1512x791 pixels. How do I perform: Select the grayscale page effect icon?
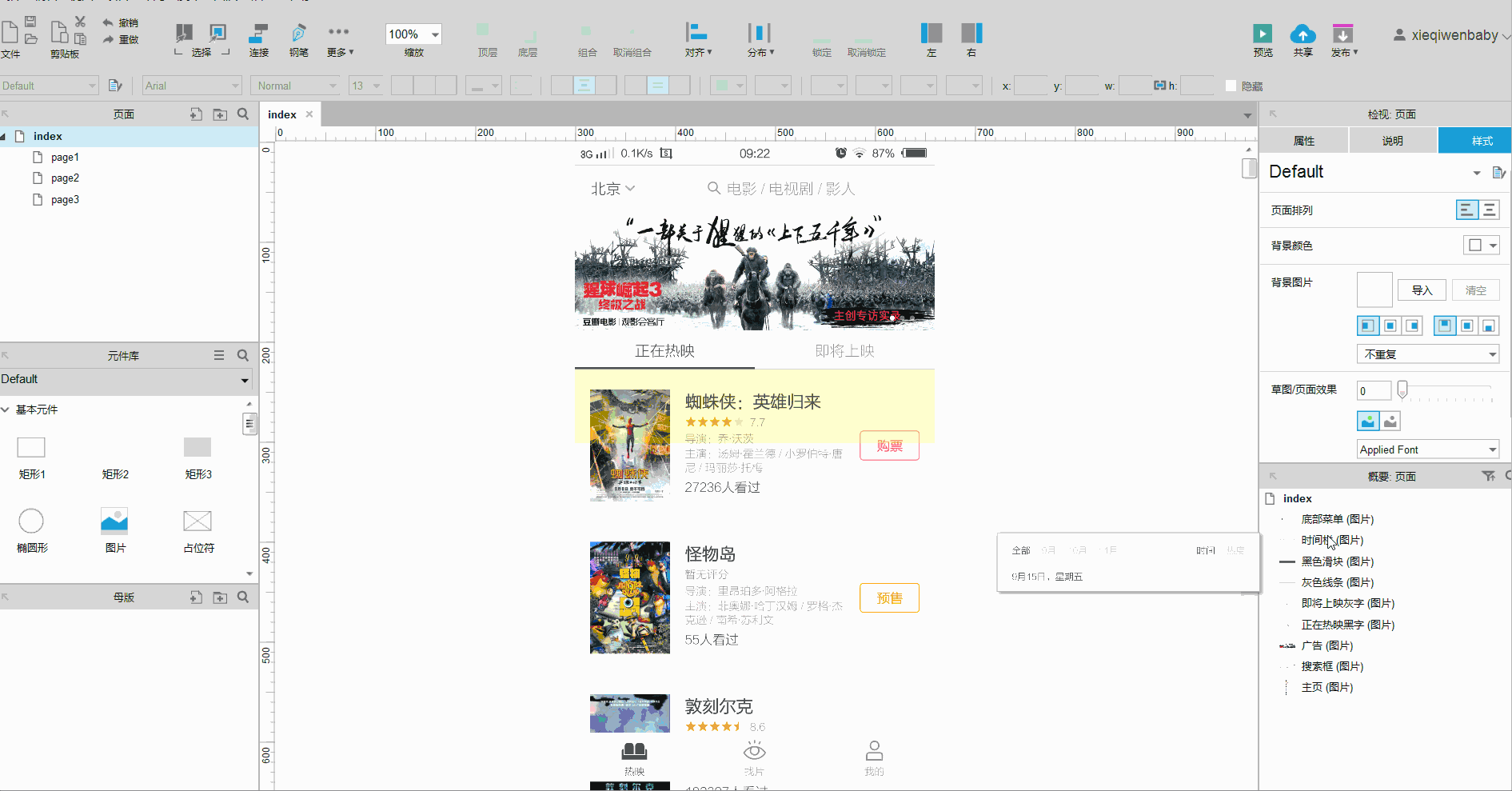(1390, 421)
